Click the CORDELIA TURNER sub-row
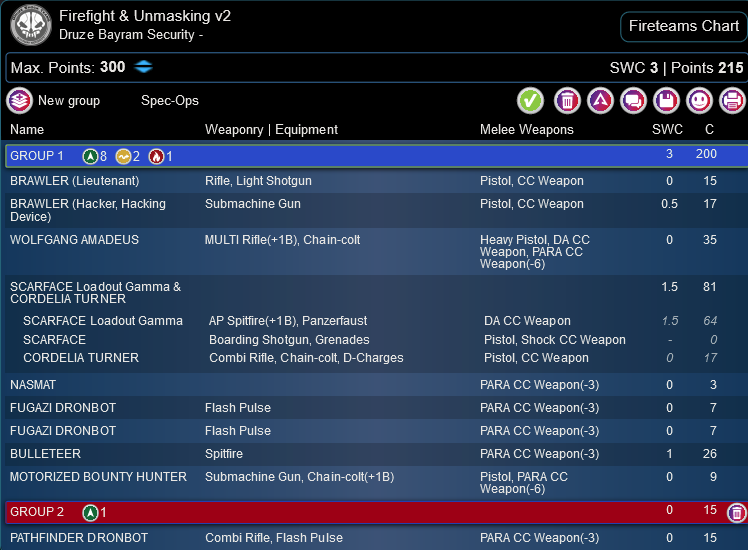The image size is (748, 550). (376, 358)
